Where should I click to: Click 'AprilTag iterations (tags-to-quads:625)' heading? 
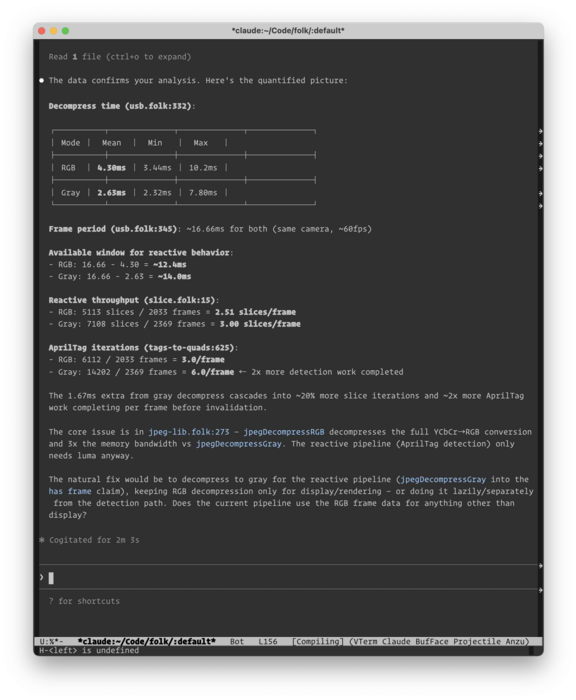pos(142,347)
